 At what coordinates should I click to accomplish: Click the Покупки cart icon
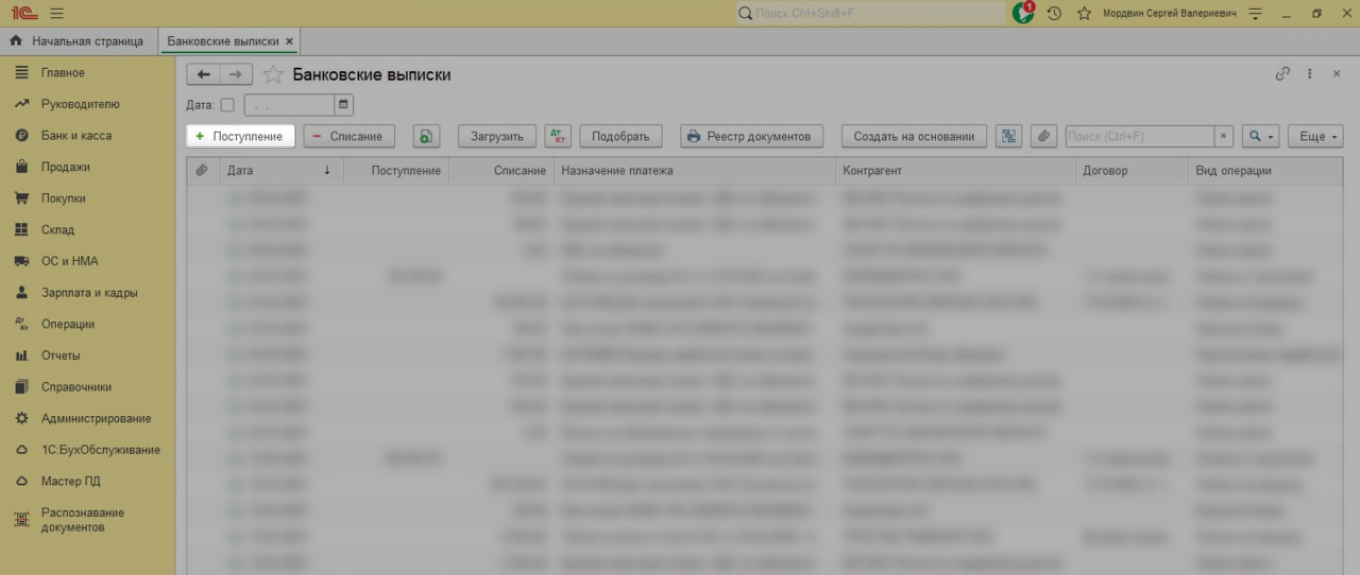pos(21,198)
